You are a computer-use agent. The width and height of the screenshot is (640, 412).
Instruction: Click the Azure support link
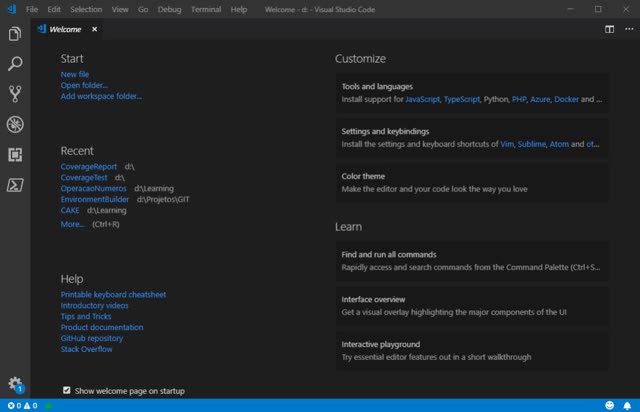[x=540, y=99]
